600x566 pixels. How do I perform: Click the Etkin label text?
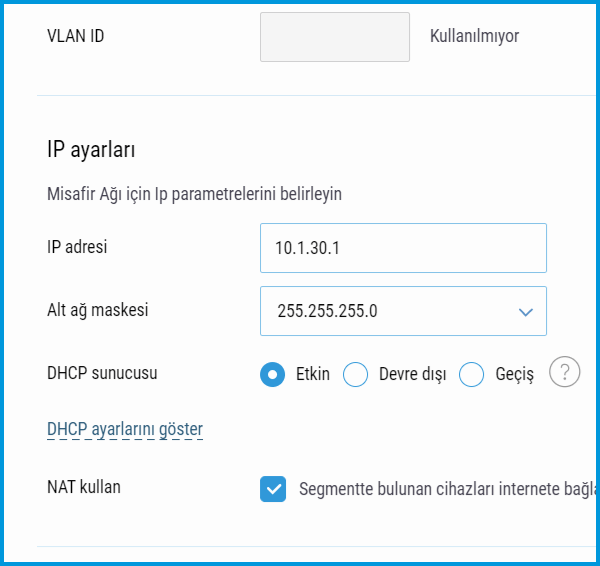[x=313, y=374]
